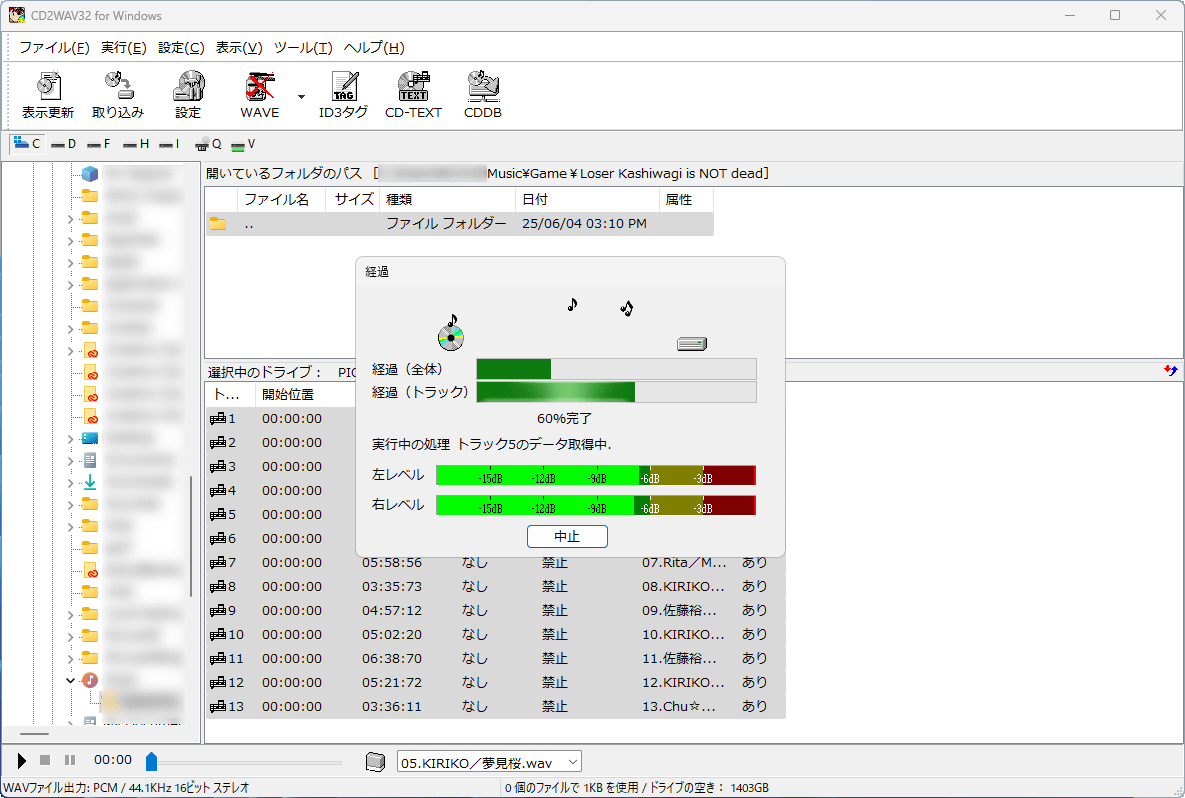Switch to drive H
Screen dimensions: 1185x798
[136, 144]
